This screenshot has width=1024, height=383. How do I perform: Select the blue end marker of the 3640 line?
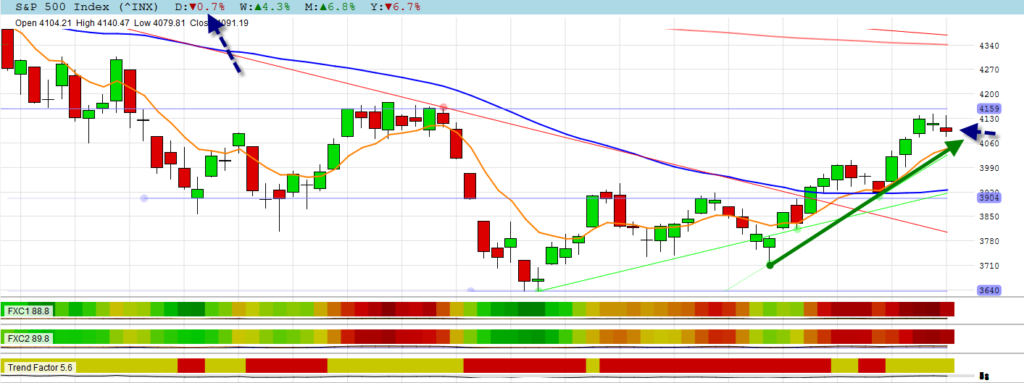471,290
